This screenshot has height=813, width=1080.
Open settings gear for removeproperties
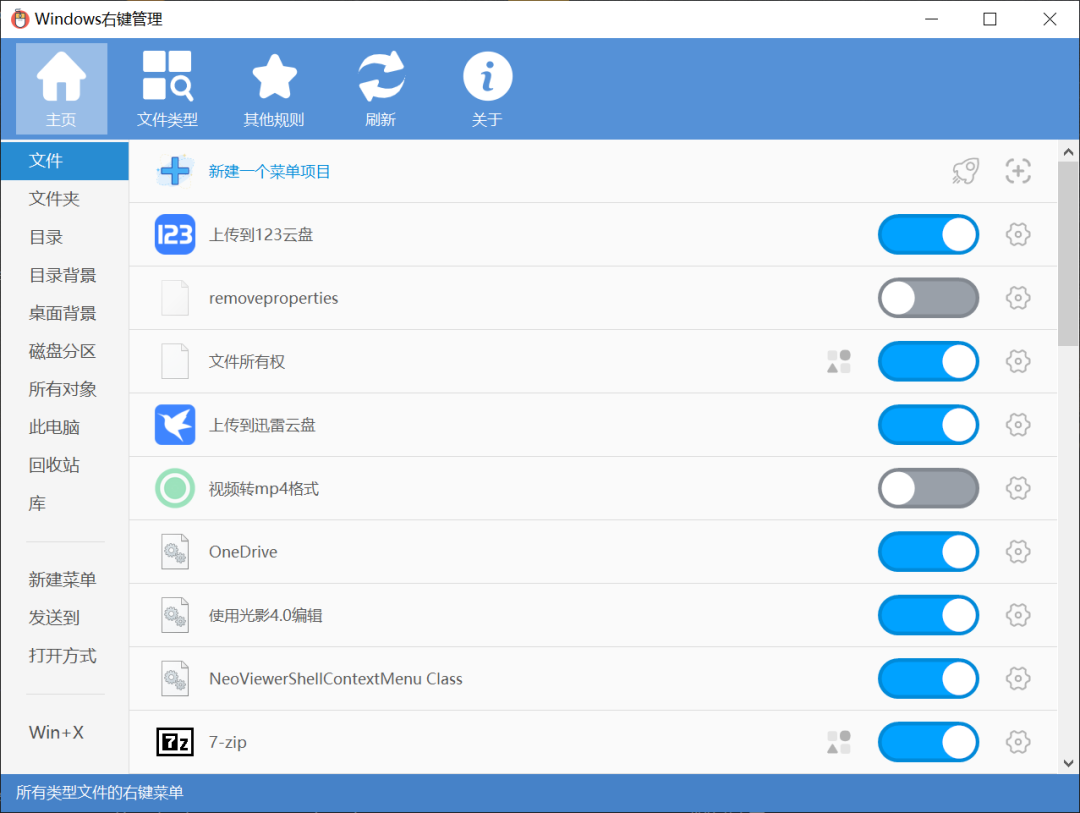click(x=1018, y=298)
